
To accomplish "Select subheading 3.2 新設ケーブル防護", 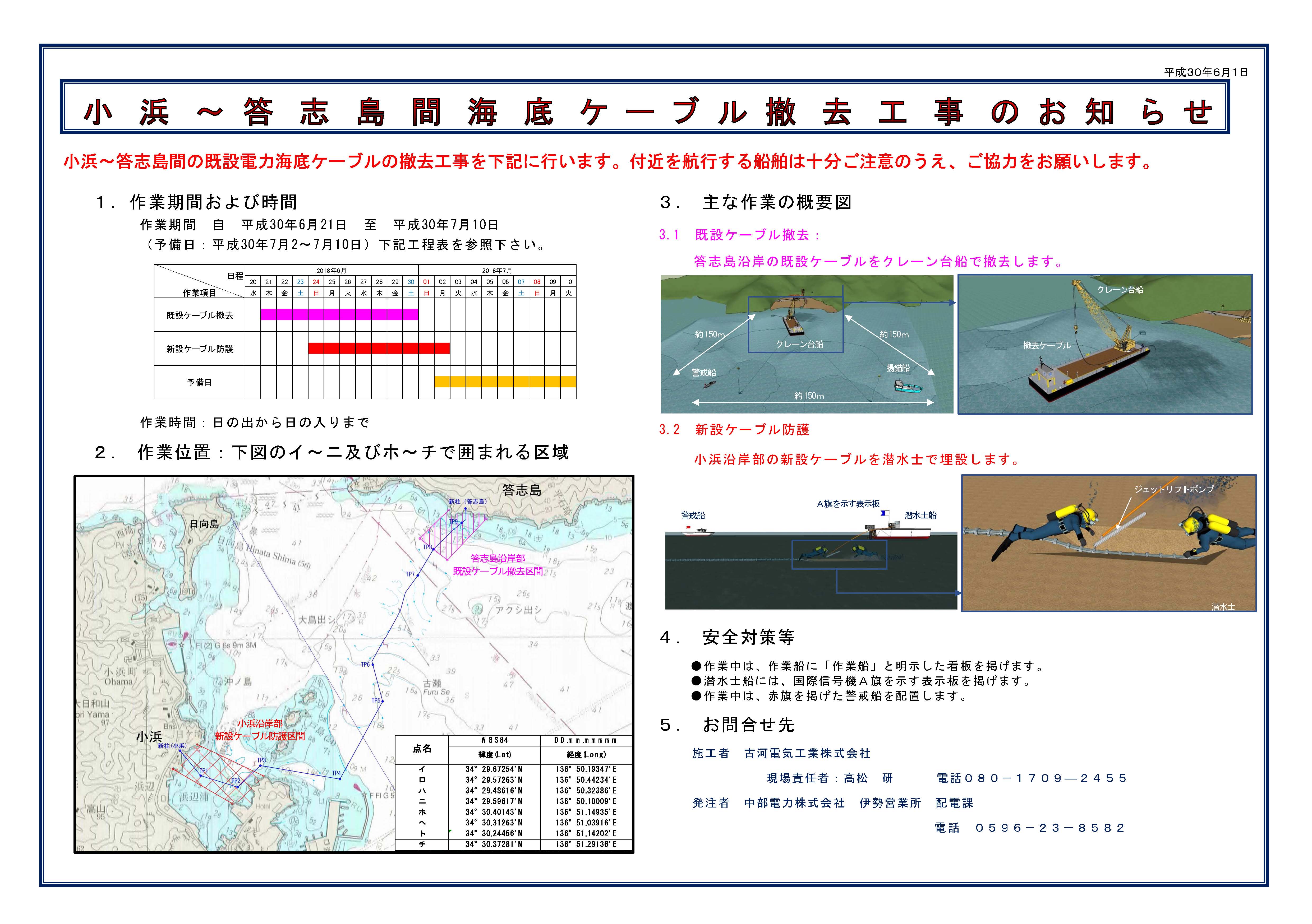I will point(734,430).
